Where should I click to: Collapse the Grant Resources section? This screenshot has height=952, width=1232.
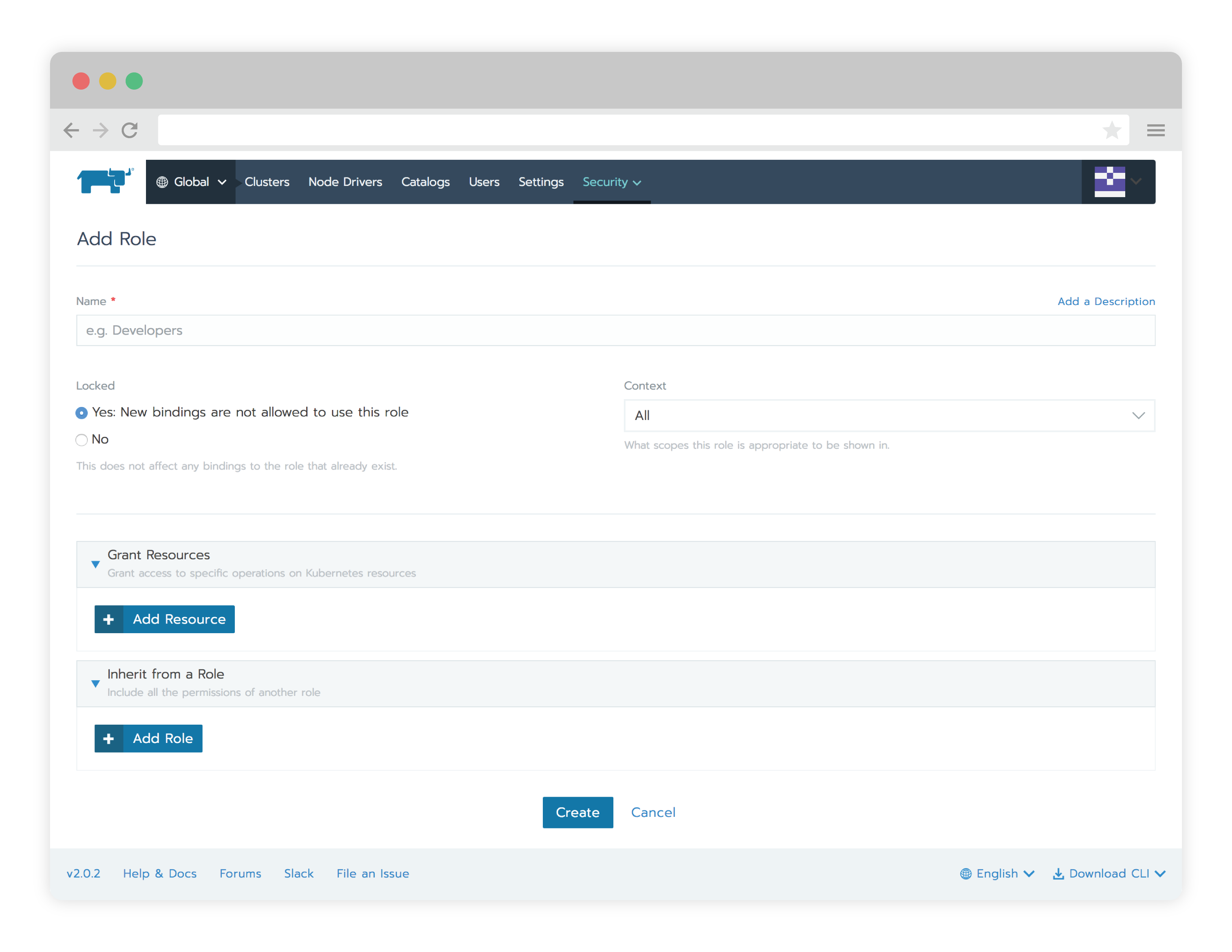tap(95, 564)
